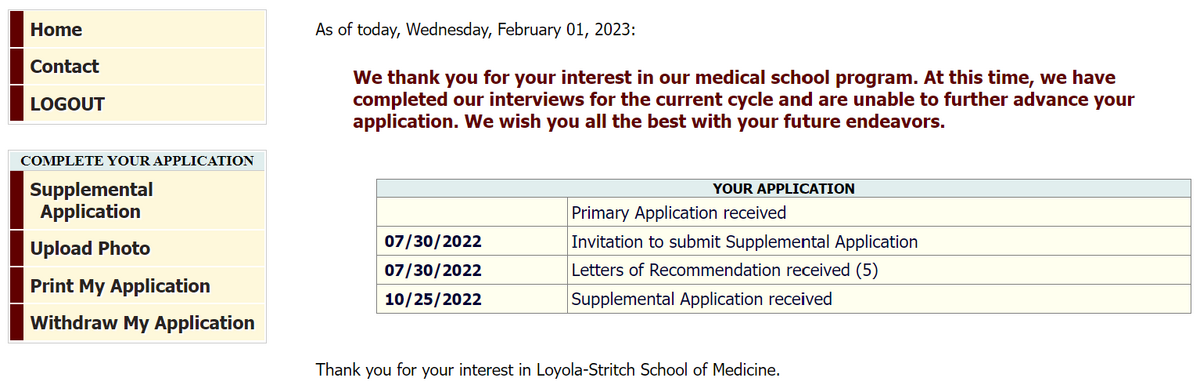Click the maroon bar beside Upload Photo

click(16, 249)
